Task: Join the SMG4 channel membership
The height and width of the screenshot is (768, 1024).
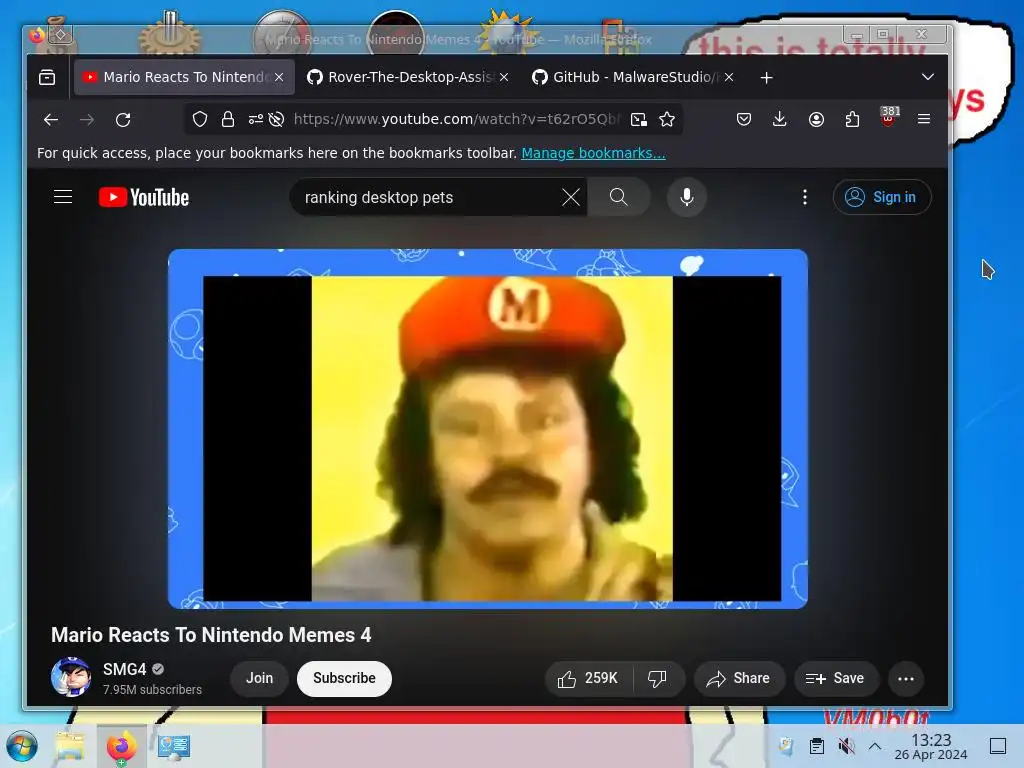Action: tap(259, 679)
